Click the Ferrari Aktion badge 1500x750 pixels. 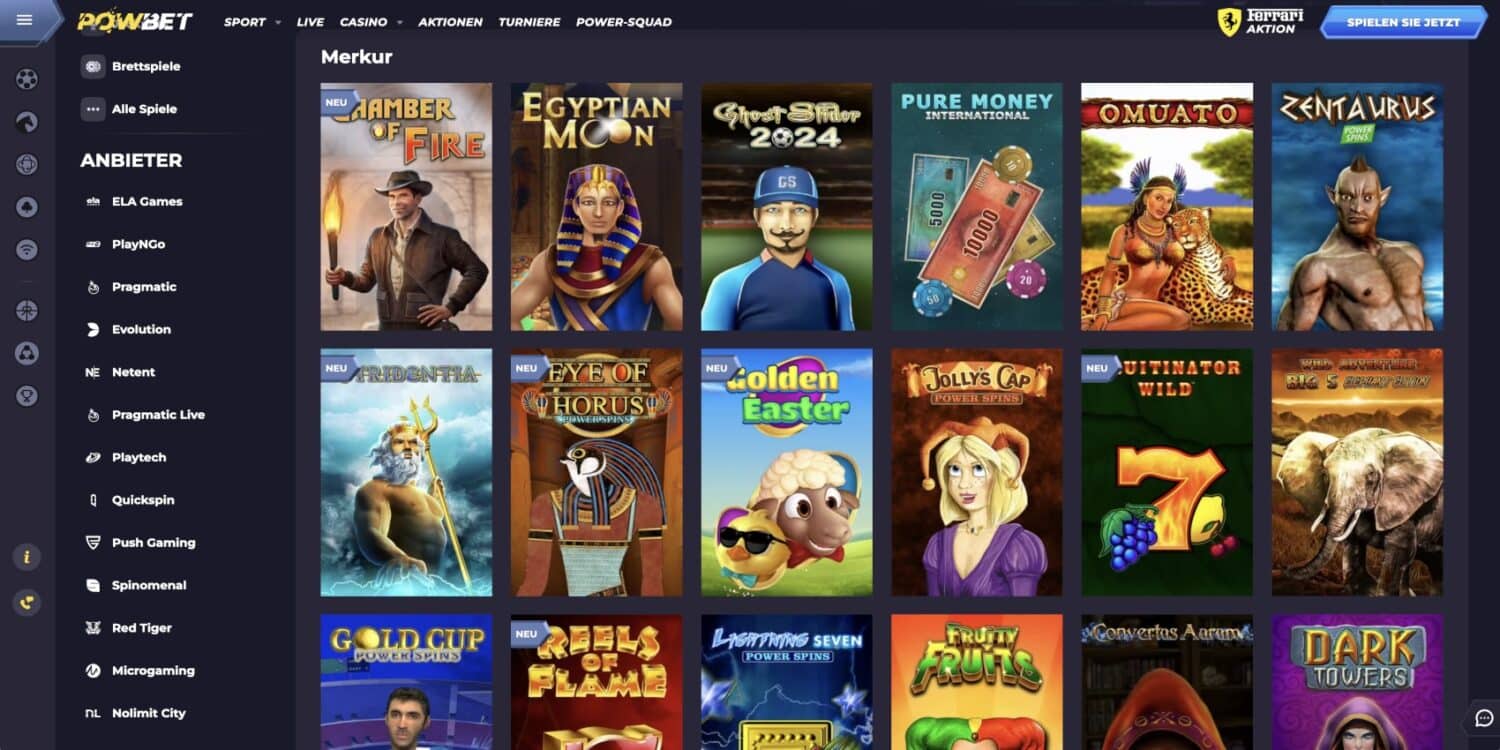tap(1260, 22)
